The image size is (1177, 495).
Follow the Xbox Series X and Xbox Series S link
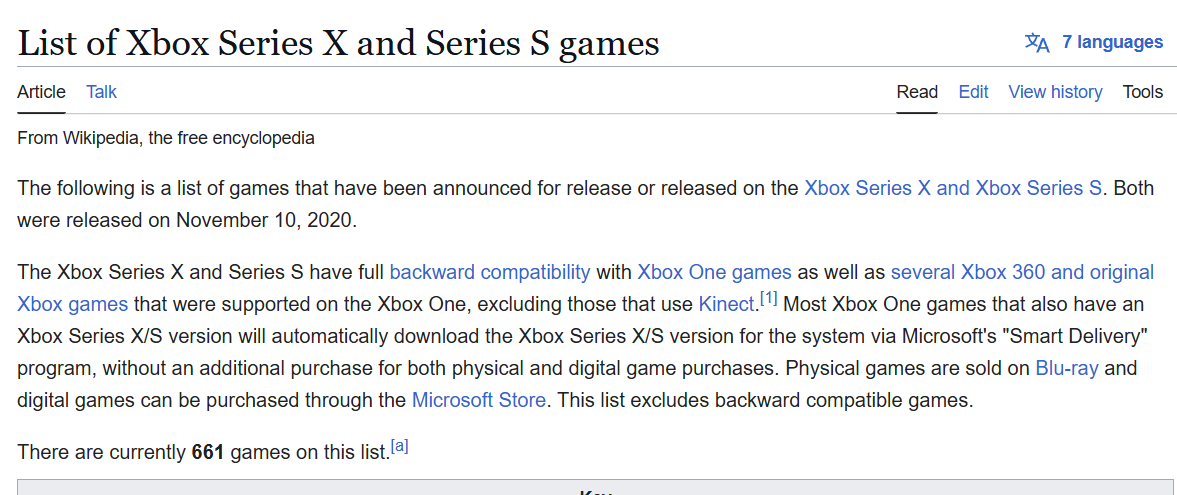pyautogui.click(x=953, y=188)
